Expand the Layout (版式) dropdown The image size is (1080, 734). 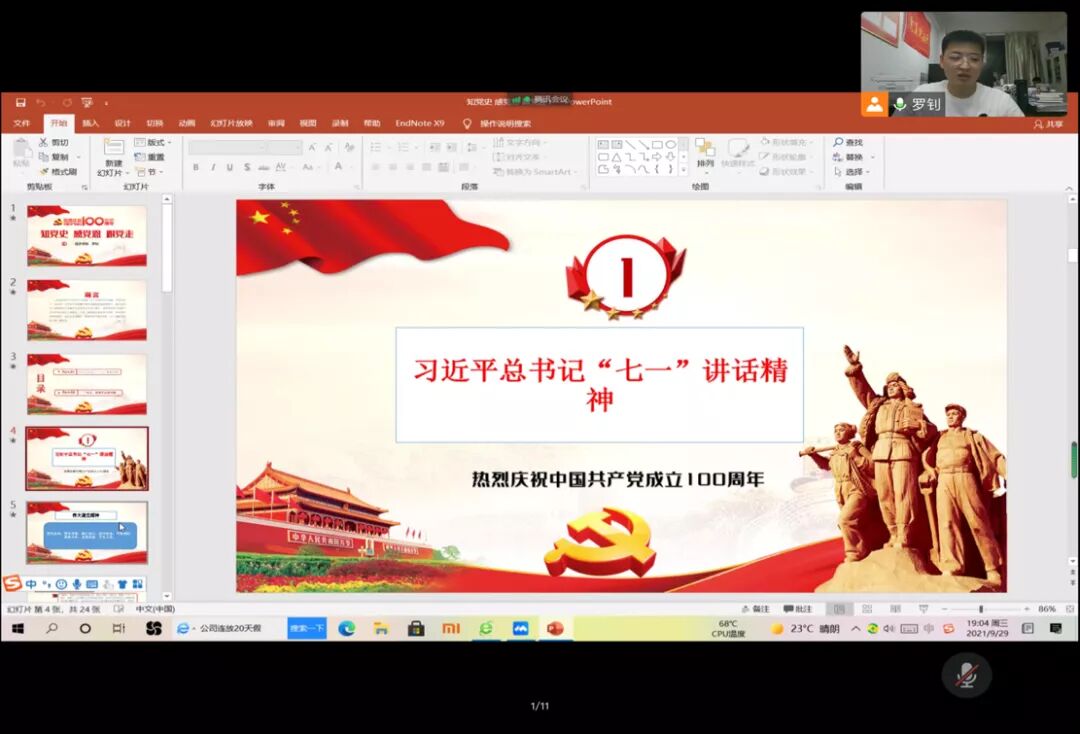pos(154,142)
